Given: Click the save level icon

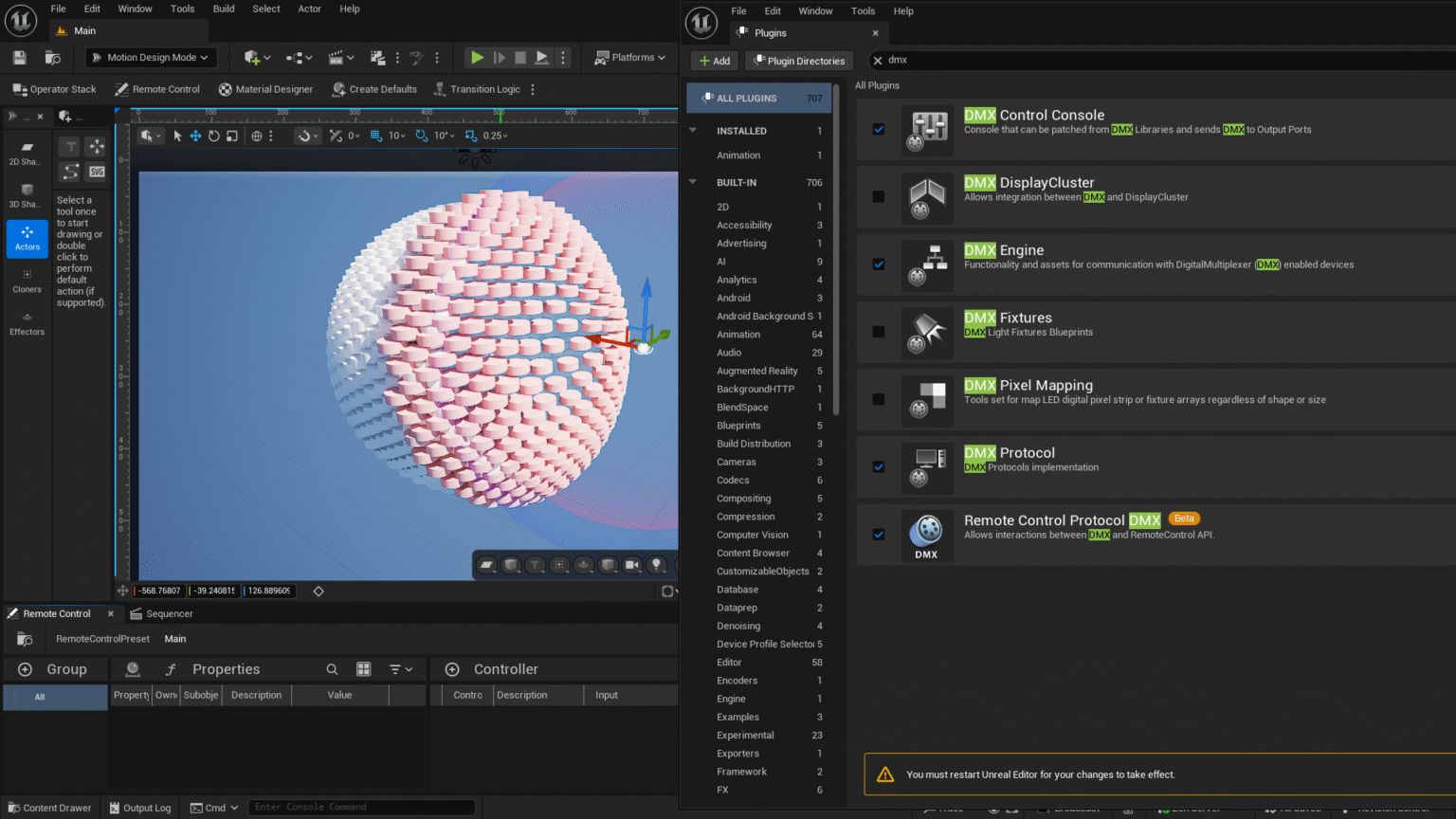Looking at the screenshot, I should tap(19, 58).
